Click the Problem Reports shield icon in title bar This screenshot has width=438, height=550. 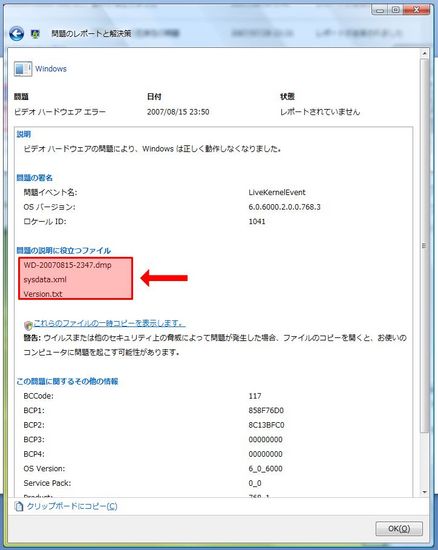[35, 34]
